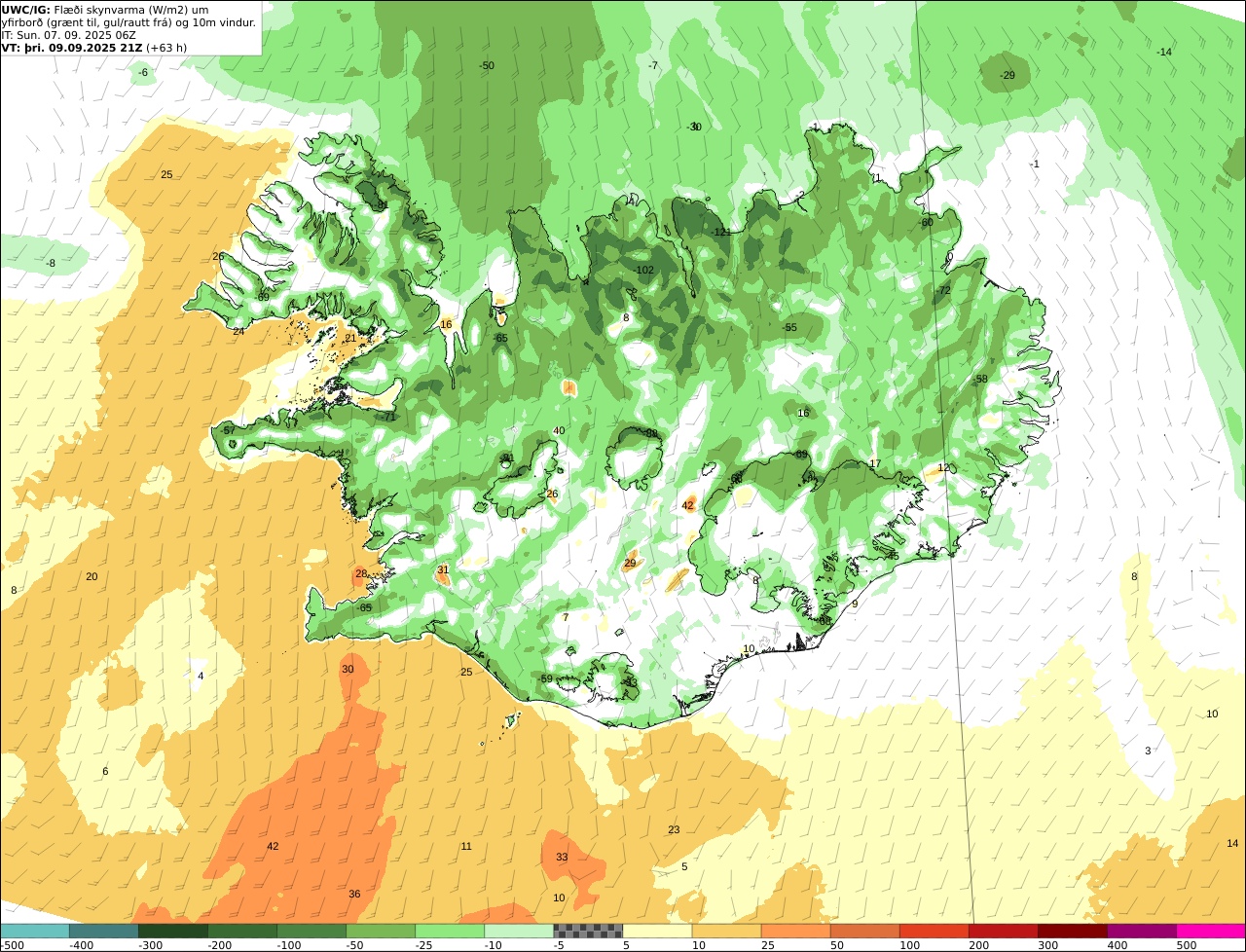The image size is (1246, 952).
Task: Click the map value '23' south of Iceland
Action: pyautogui.click(x=674, y=829)
